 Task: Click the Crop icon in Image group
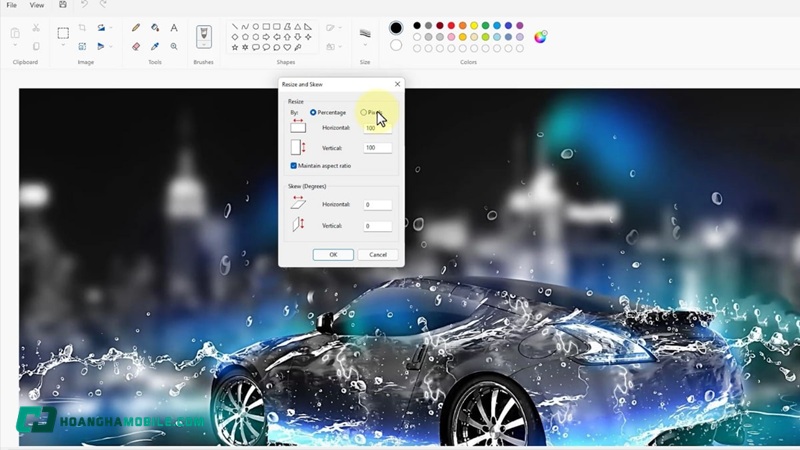(82, 28)
